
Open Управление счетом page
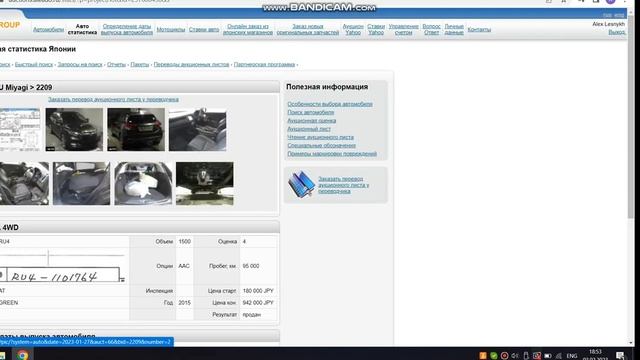coord(403,29)
